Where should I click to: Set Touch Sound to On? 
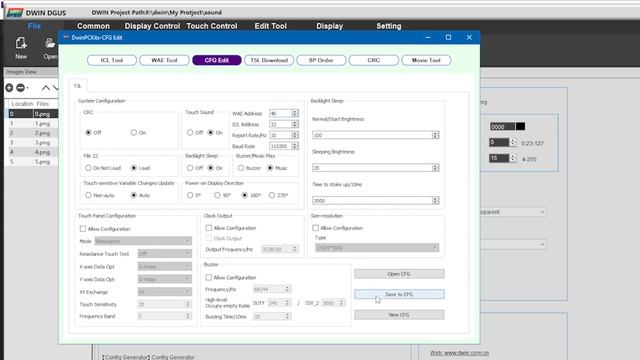(211, 133)
